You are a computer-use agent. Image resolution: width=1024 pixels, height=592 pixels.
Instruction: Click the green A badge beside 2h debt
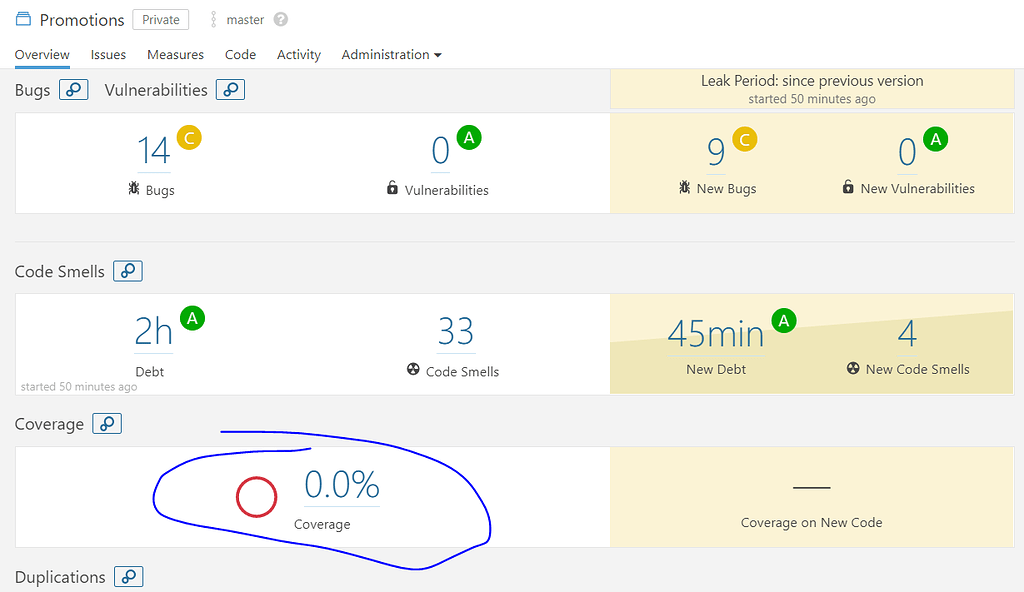192,319
